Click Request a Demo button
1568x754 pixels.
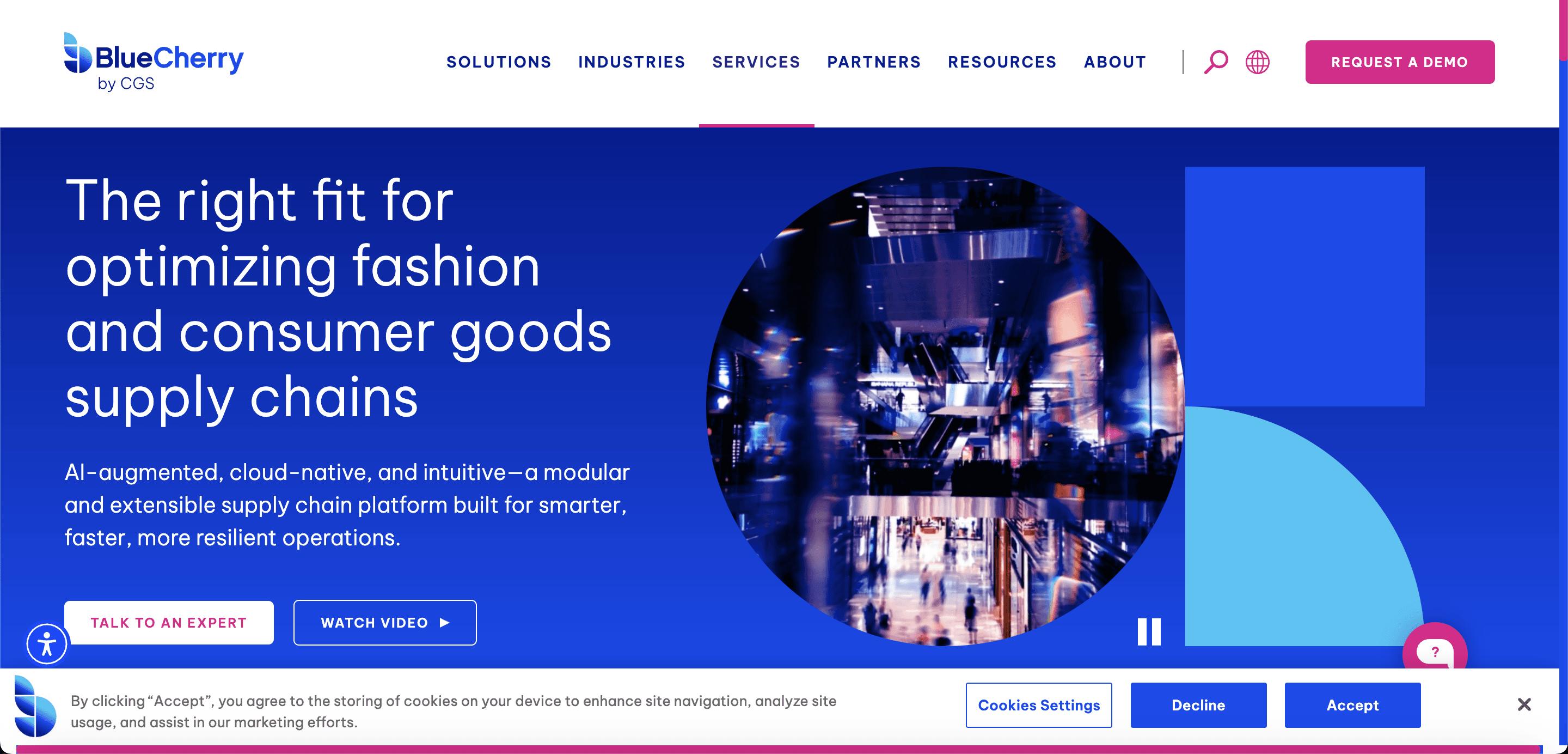(1399, 62)
